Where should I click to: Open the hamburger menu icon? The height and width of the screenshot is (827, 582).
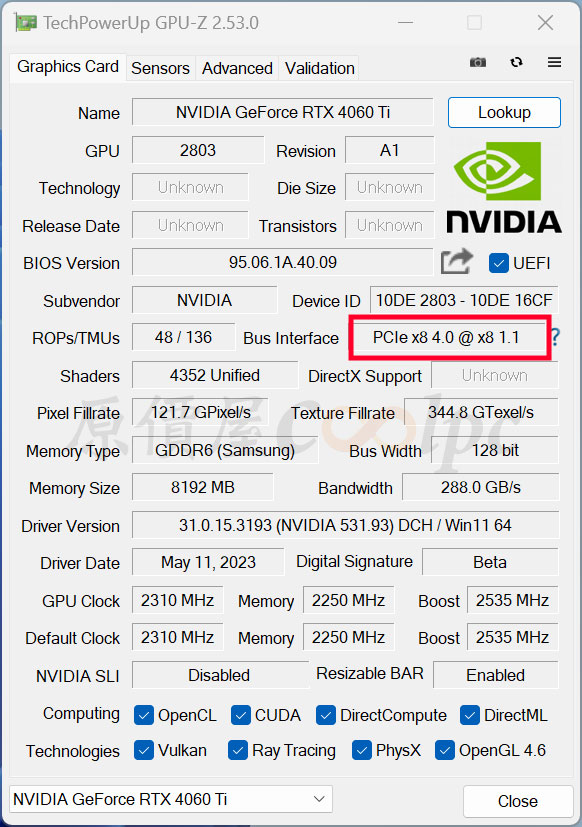pos(554,62)
